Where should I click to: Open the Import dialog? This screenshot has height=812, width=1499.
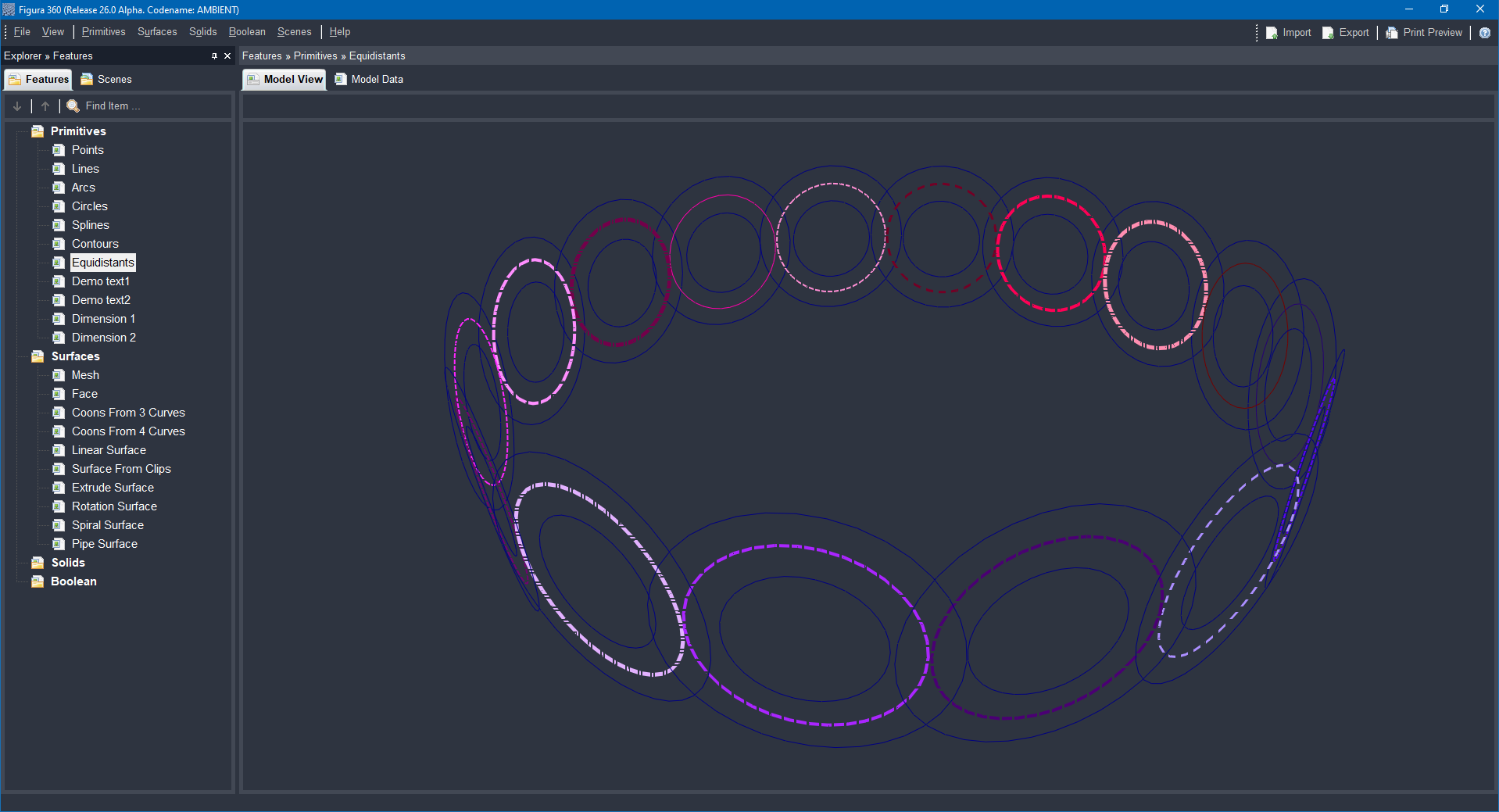(1288, 32)
